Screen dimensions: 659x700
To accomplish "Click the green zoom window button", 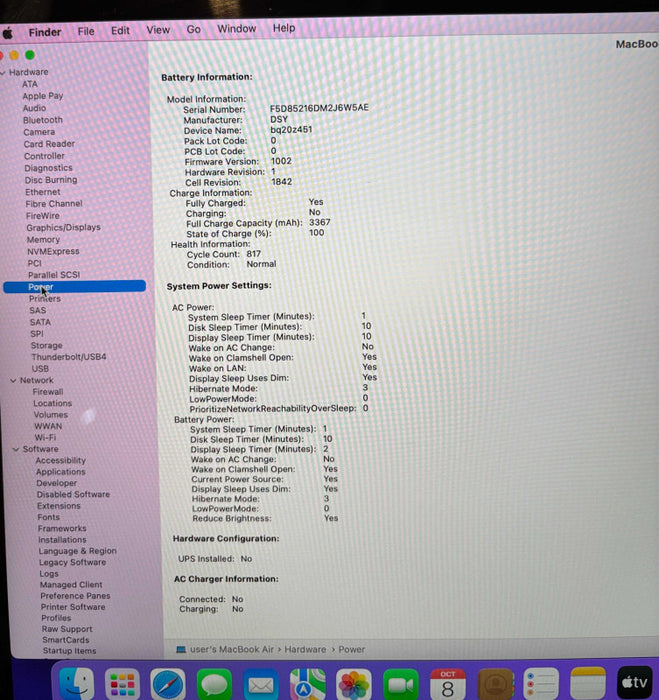I will coord(30,55).
